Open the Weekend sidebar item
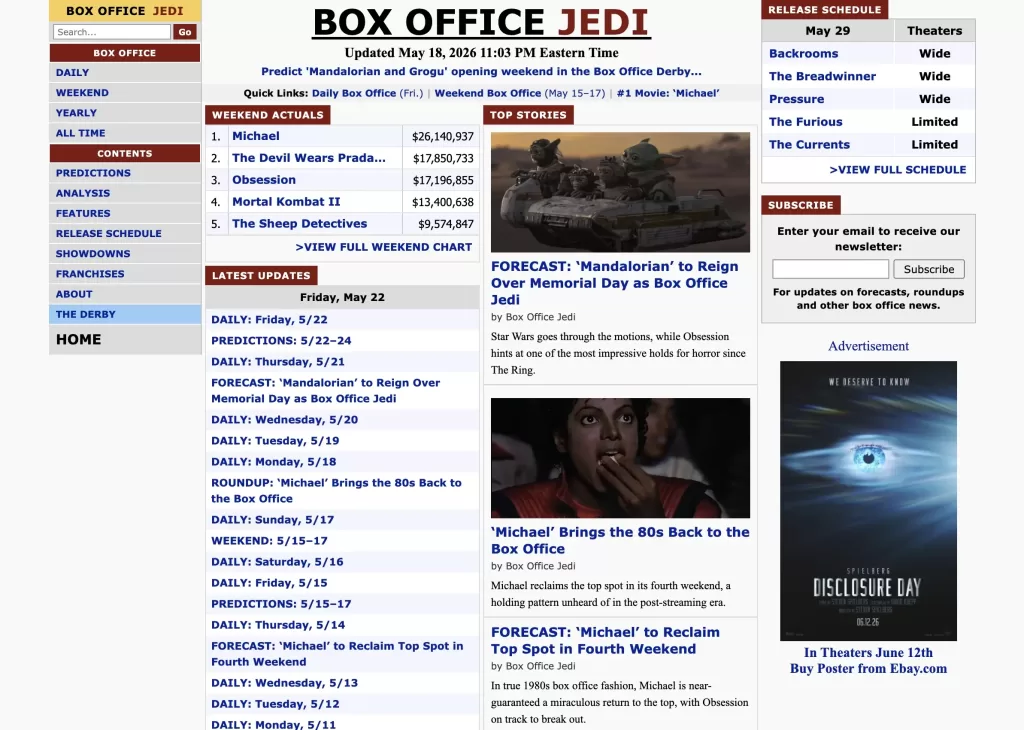The height and width of the screenshot is (730, 1024). click(x=125, y=93)
